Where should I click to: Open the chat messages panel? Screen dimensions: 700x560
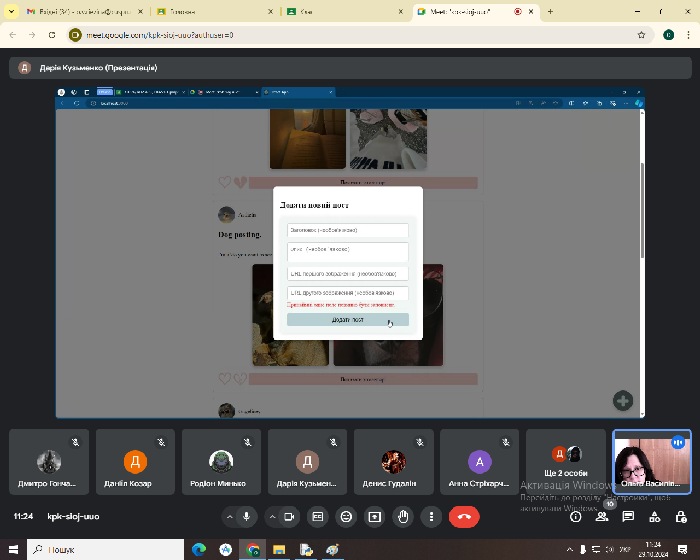628,517
